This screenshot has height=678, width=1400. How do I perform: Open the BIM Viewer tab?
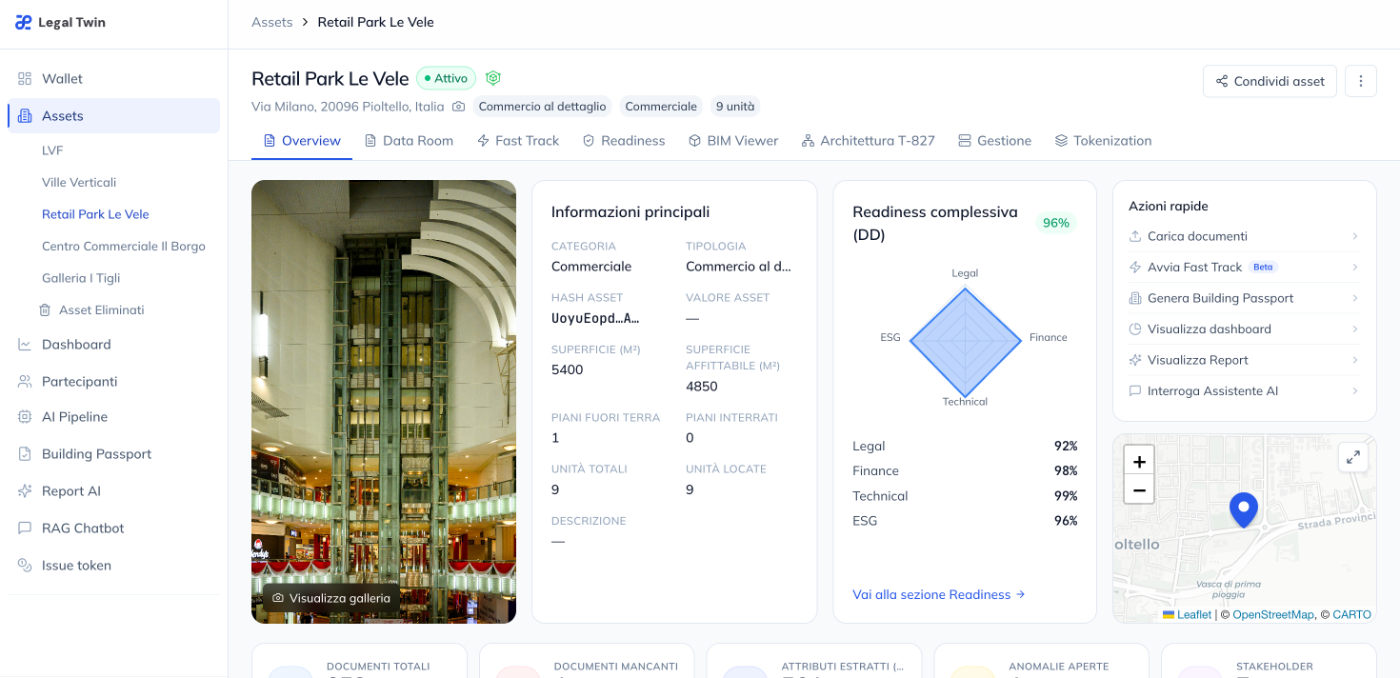click(x=733, y=141)
